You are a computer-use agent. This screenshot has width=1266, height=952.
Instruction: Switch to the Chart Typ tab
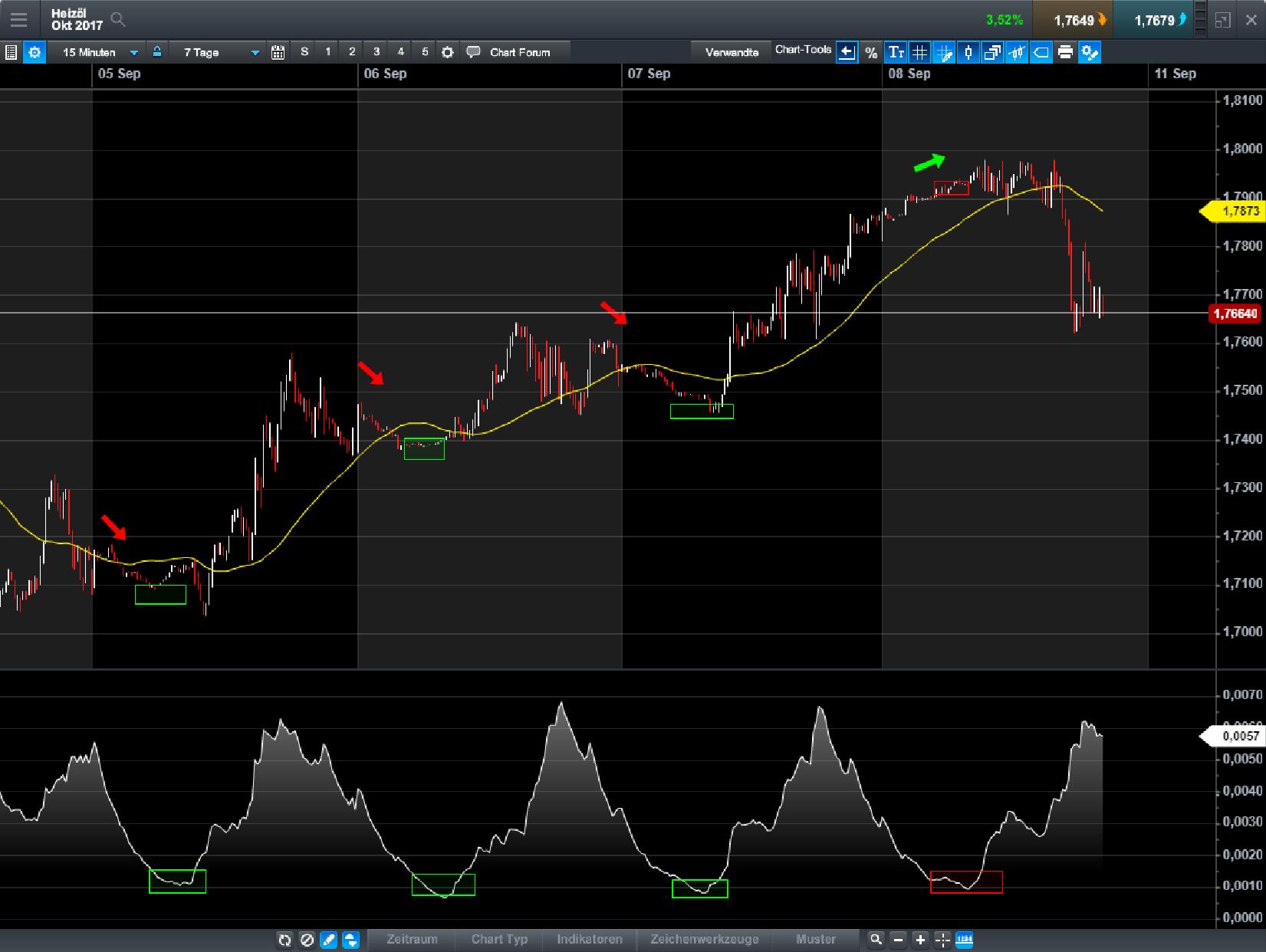click(499, 939)
